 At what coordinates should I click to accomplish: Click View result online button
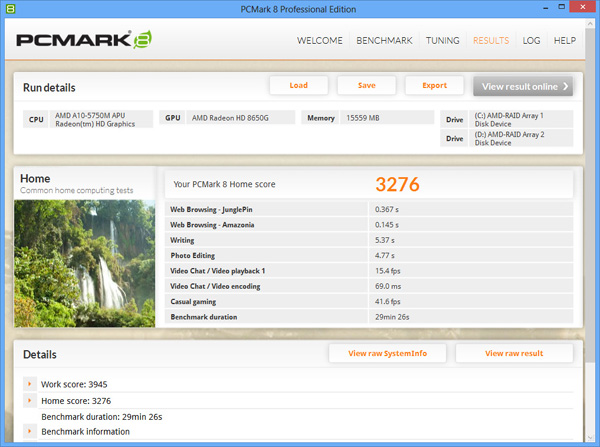(x=523, y=86)
